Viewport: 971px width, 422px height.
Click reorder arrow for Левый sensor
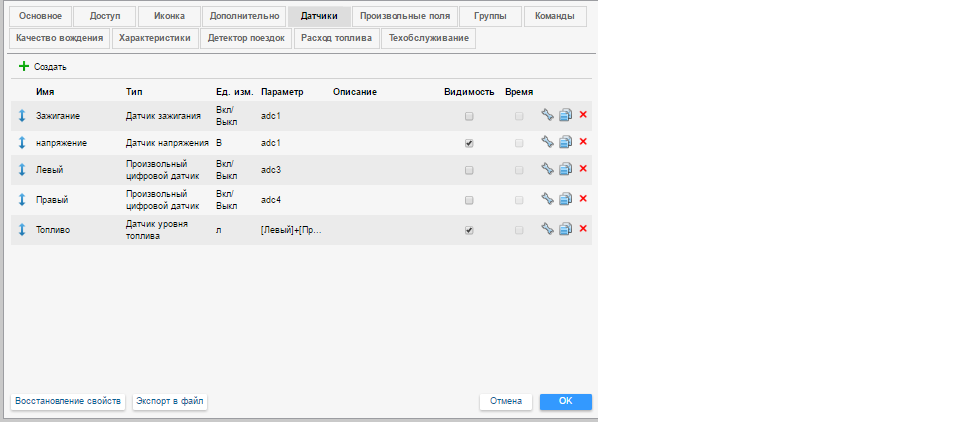(x=22, y=171)
